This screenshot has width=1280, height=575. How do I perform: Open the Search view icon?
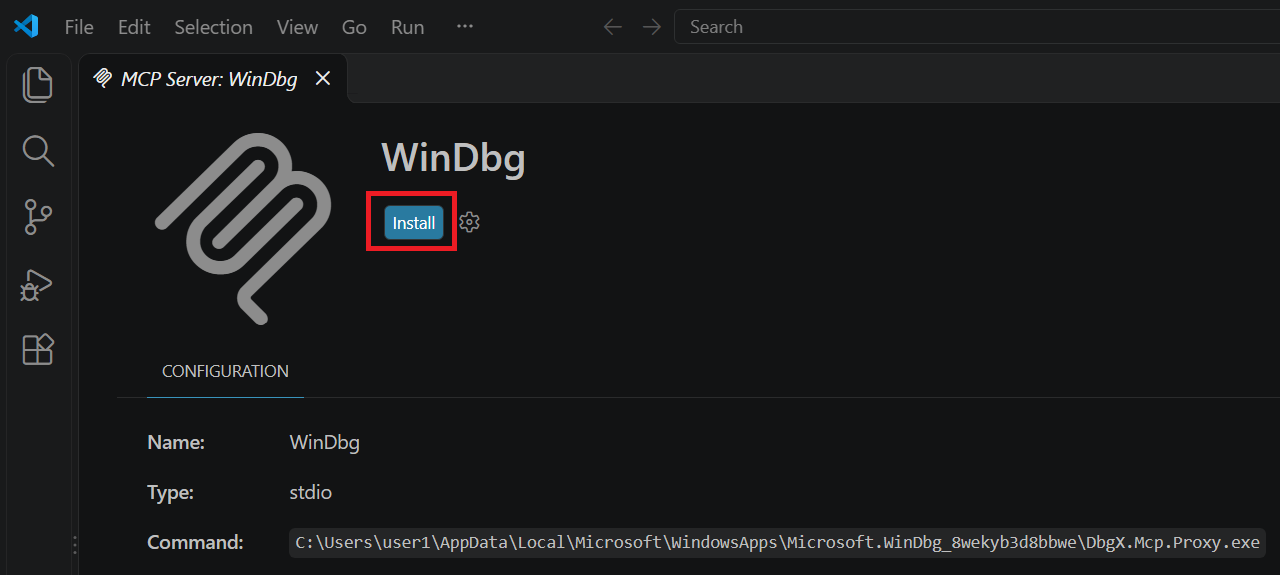point(38,151)
